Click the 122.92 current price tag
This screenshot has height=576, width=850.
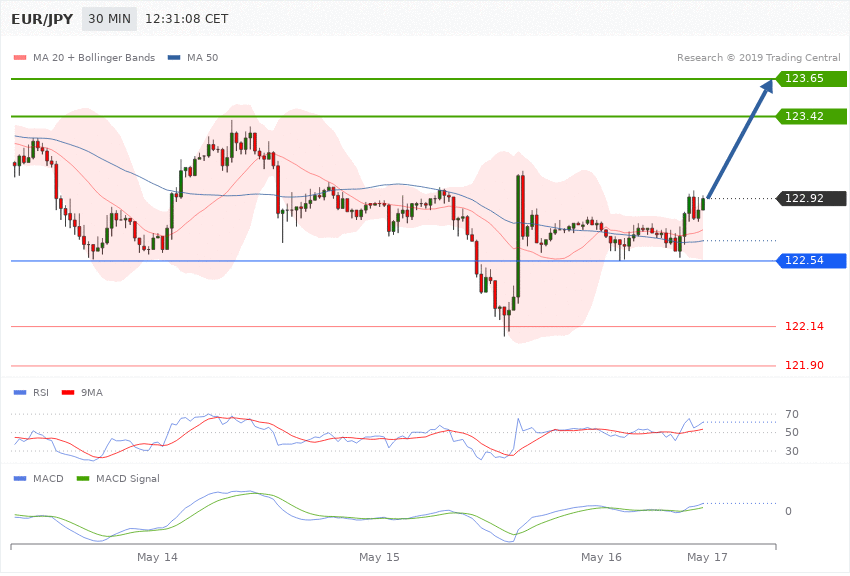click(x=811, y=198)
